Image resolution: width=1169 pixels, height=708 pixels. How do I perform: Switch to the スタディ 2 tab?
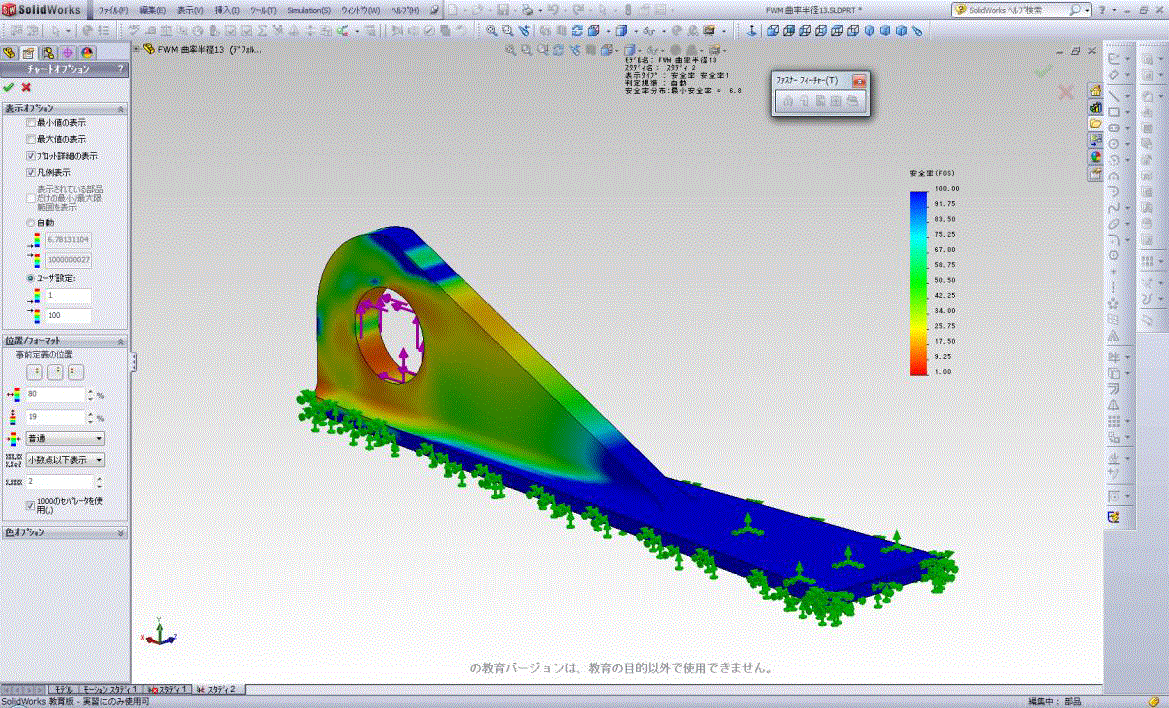coord(218,689)
